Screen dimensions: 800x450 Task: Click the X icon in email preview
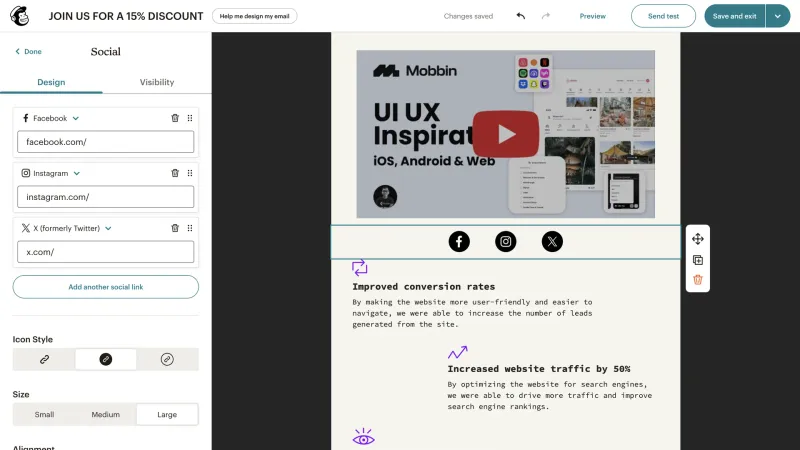[x=552, y=241]
